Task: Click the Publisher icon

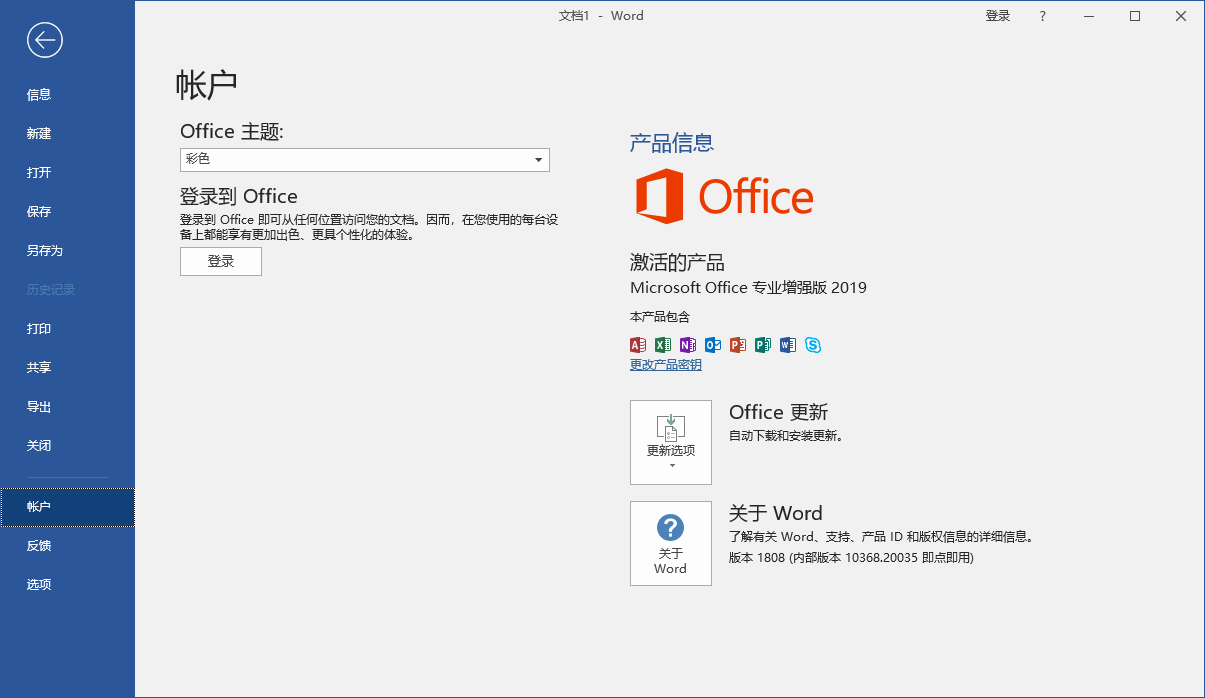Action: 763,344
